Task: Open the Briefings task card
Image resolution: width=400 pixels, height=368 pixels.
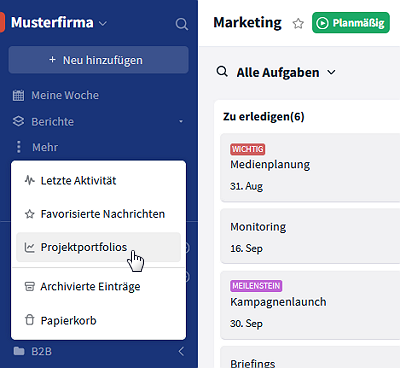Action: pos(310,357)
